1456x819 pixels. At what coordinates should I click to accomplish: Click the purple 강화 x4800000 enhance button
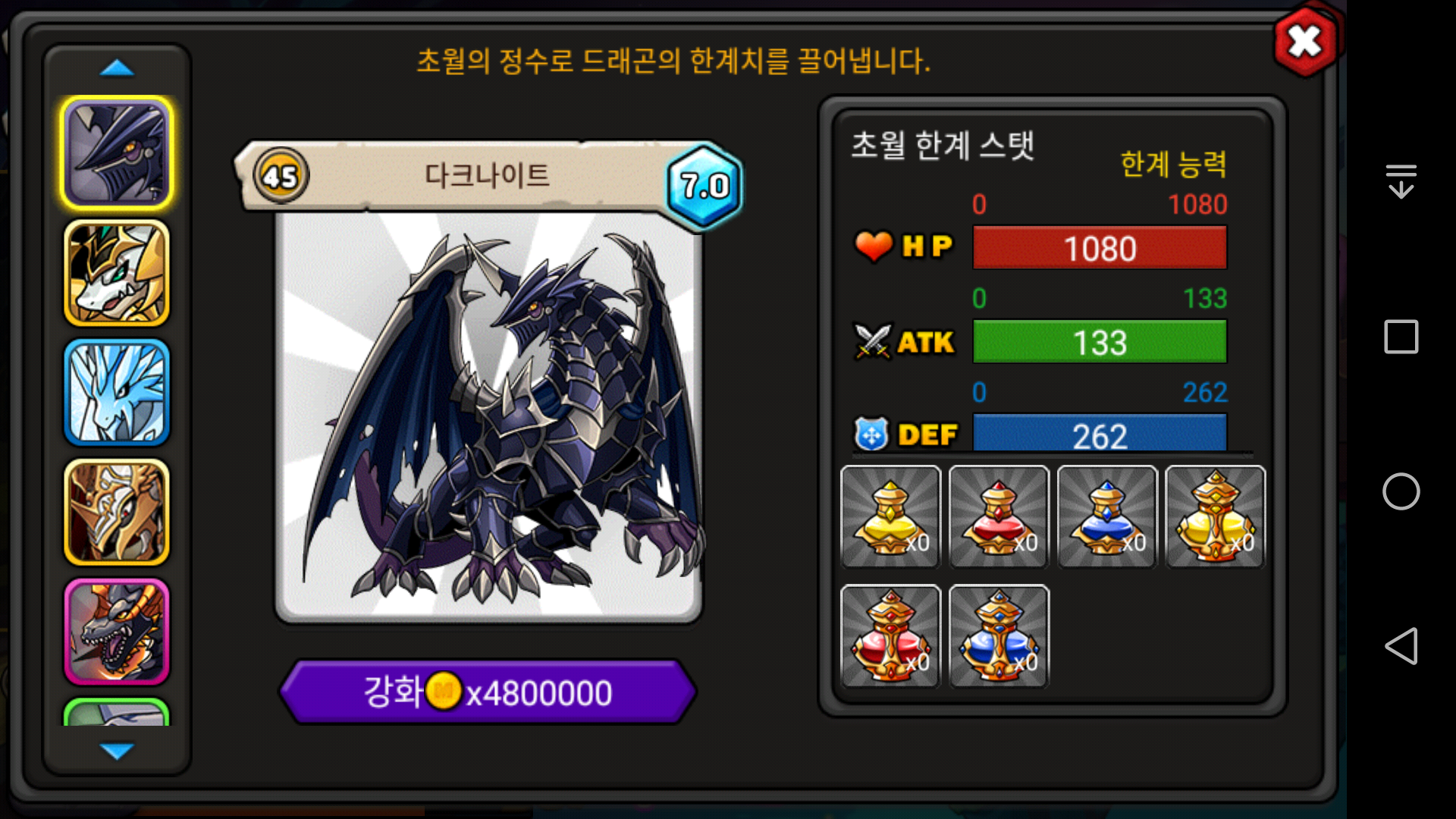point(488,692)
